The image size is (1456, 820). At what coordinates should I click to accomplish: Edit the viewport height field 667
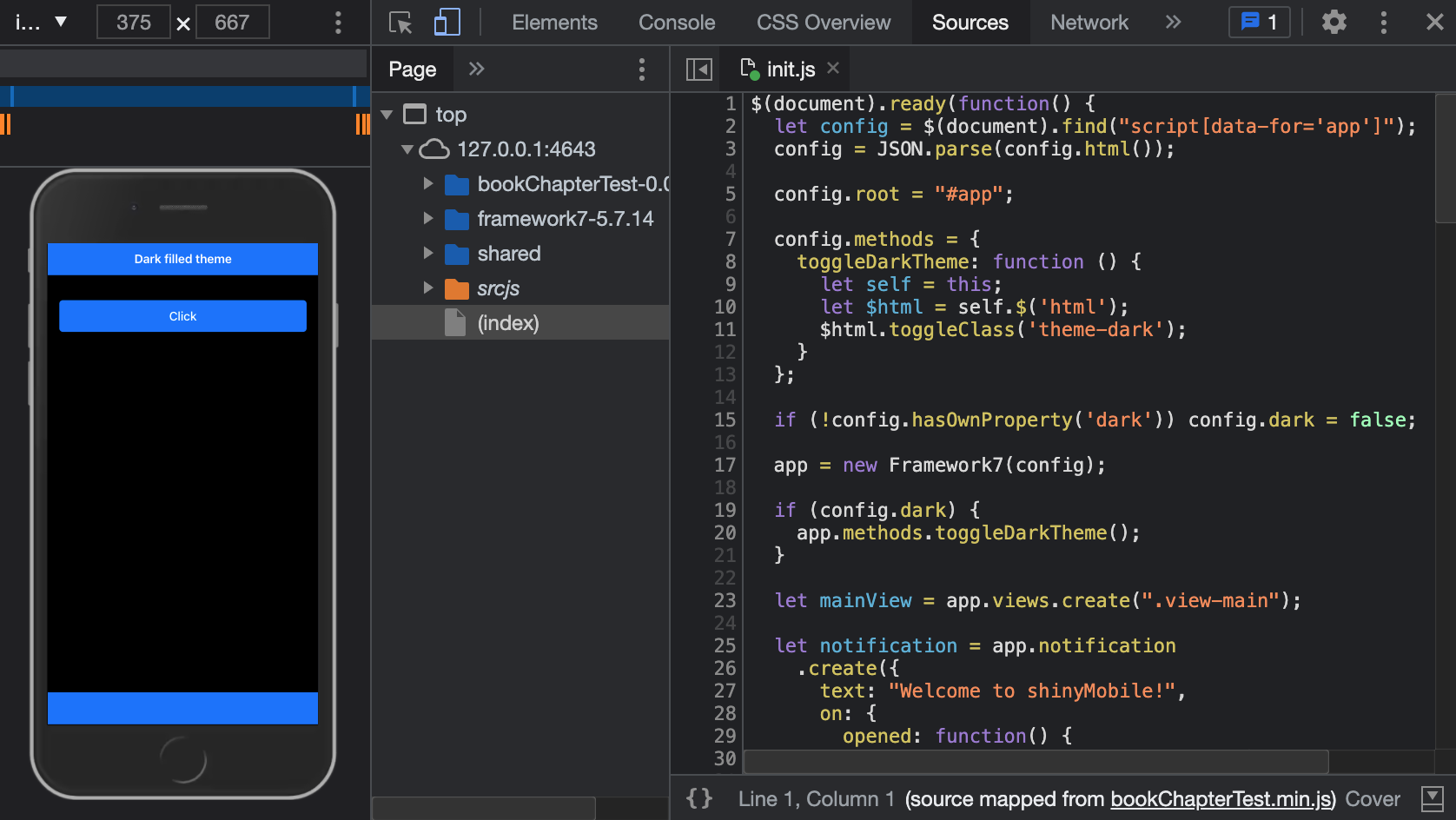[x=232, y=23]
